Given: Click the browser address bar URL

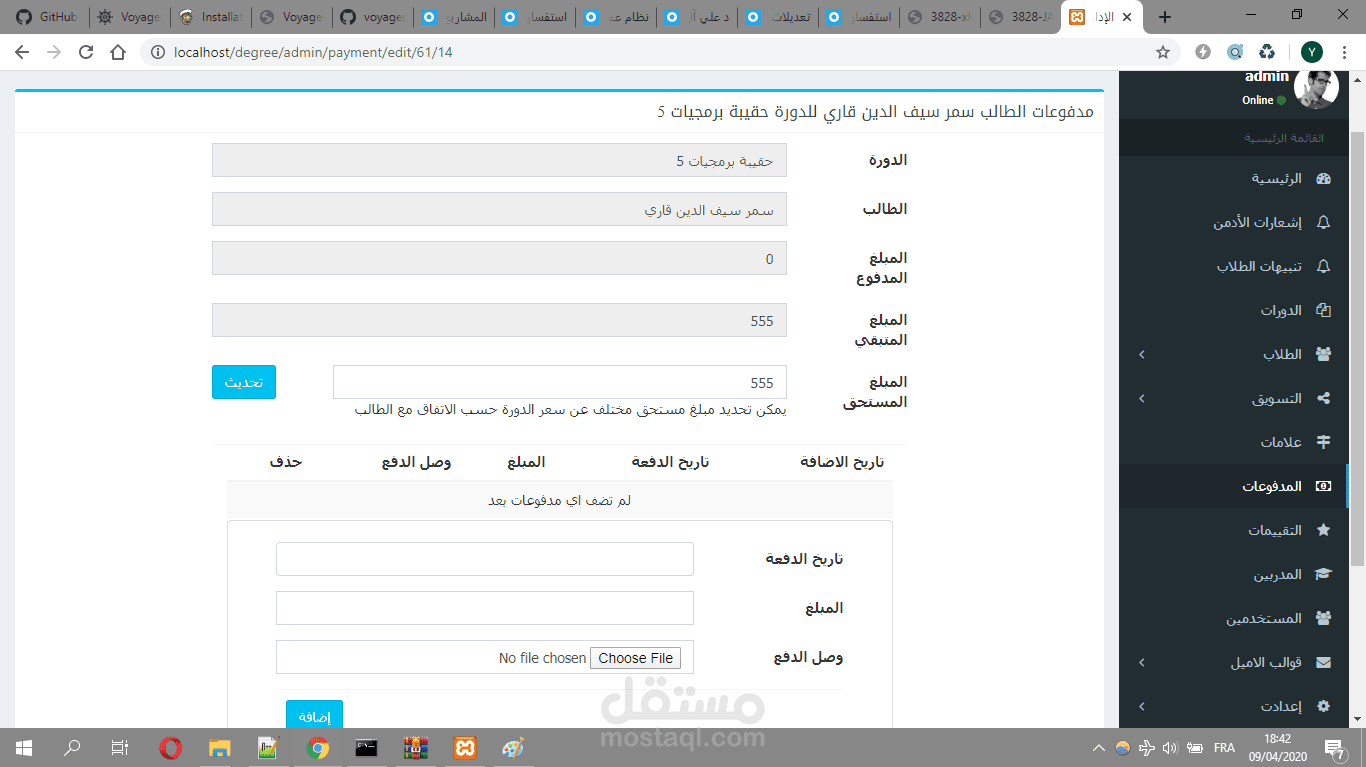Looking at the screenshot, I should point(313,52).
